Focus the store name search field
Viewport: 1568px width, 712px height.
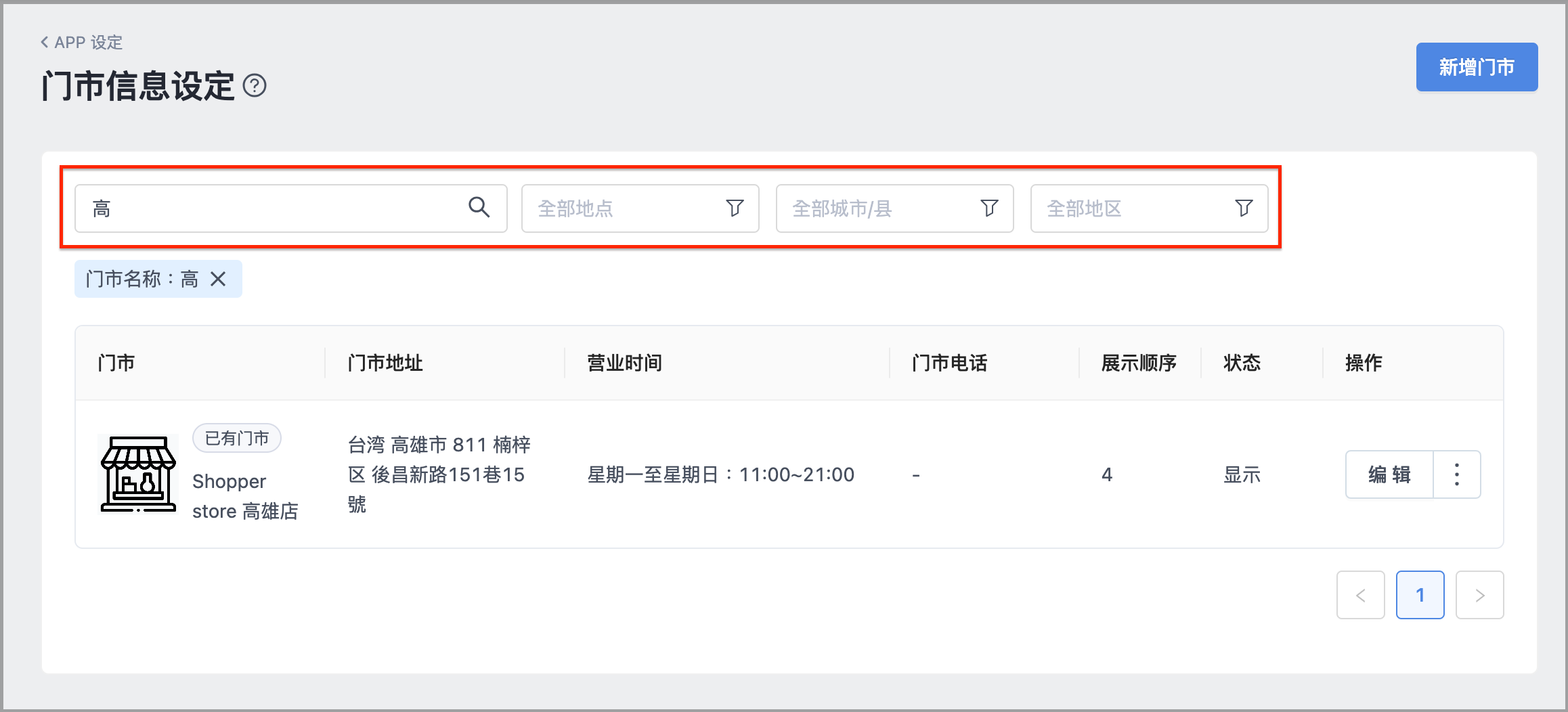[290, 208]
